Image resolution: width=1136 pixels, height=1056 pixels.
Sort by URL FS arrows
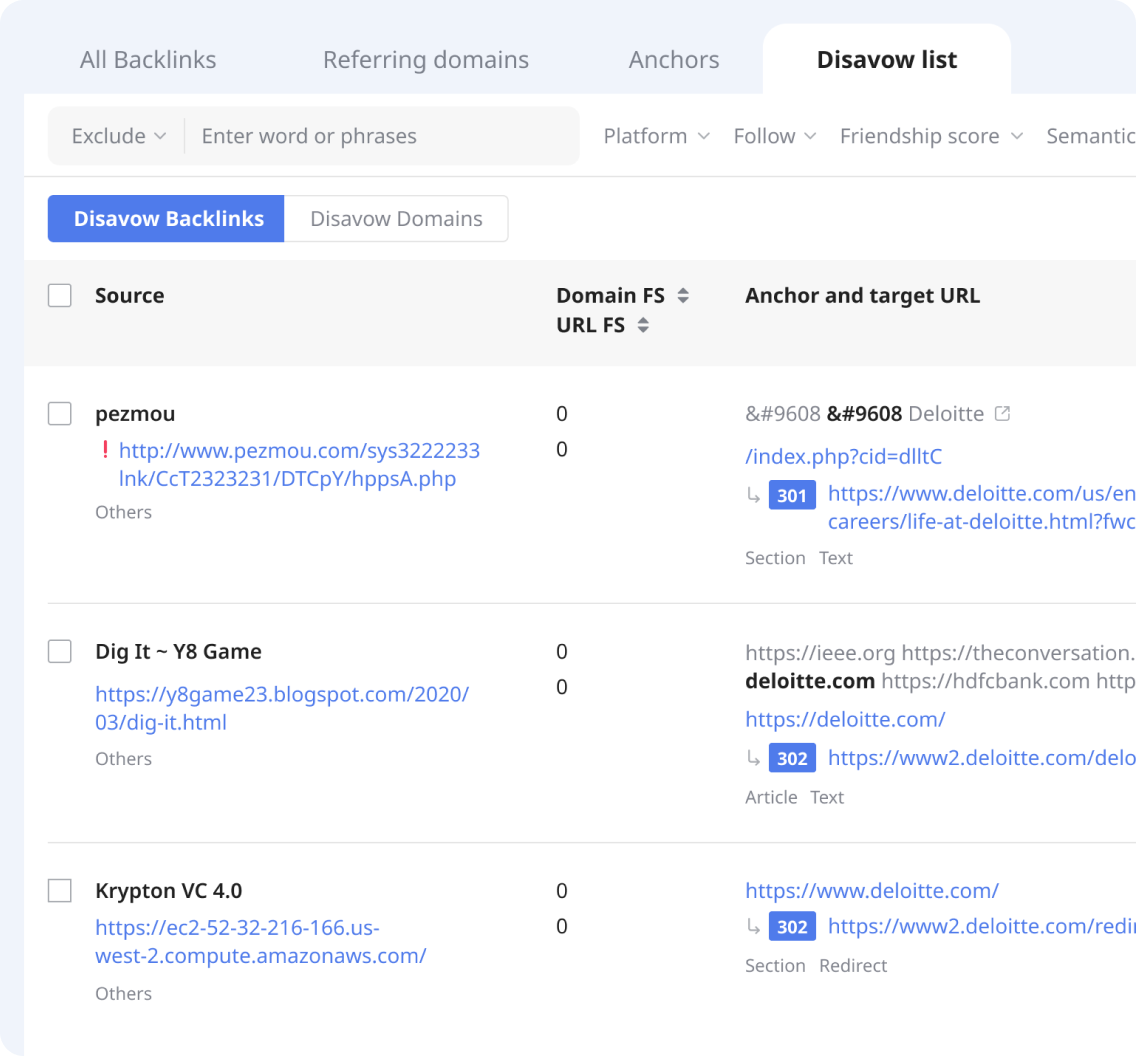pyautogui.click(x=643, y=325)
